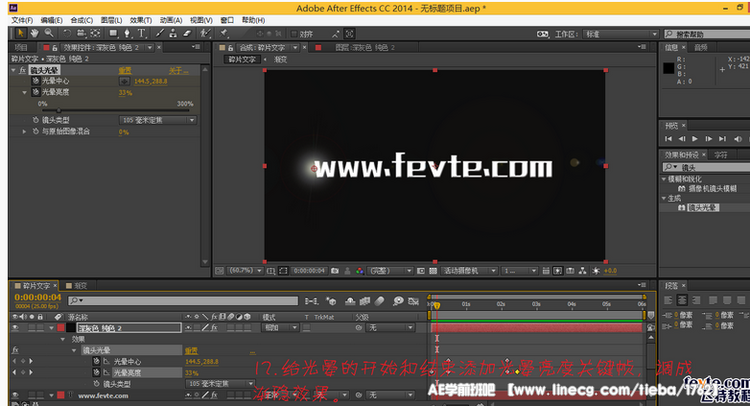Open the 活动摄像机 camera view dropdown

[x=470, y=271]
